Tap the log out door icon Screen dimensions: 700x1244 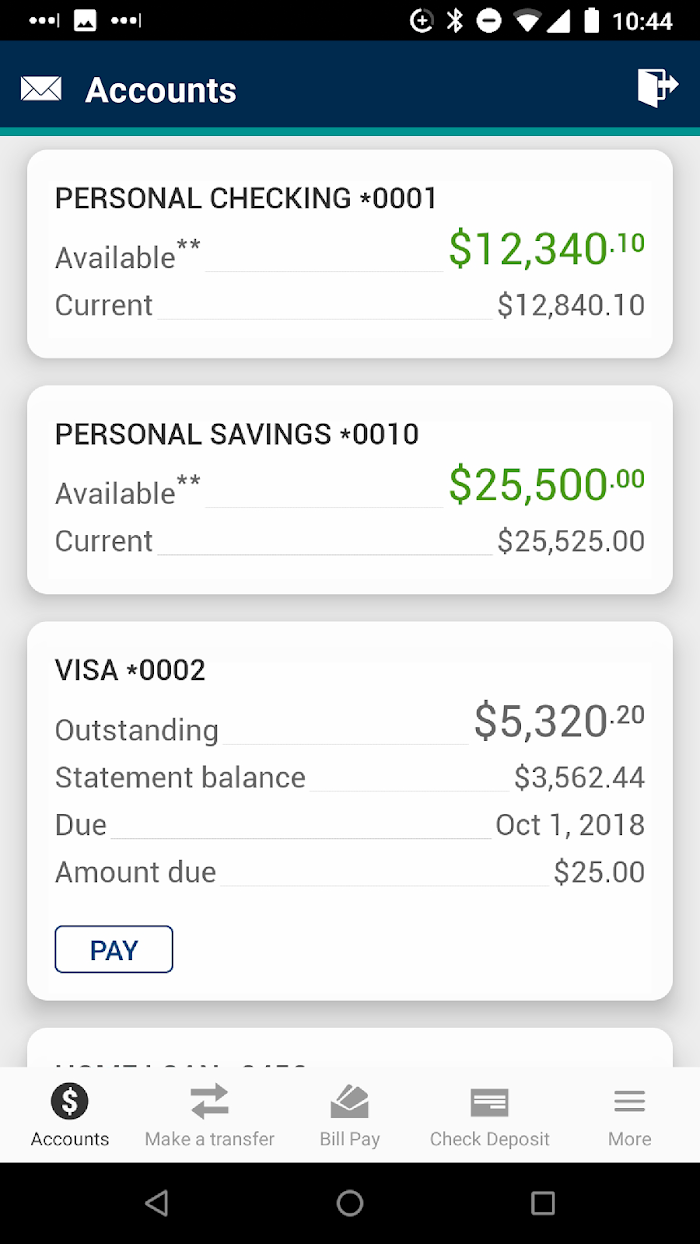(657, 88)
